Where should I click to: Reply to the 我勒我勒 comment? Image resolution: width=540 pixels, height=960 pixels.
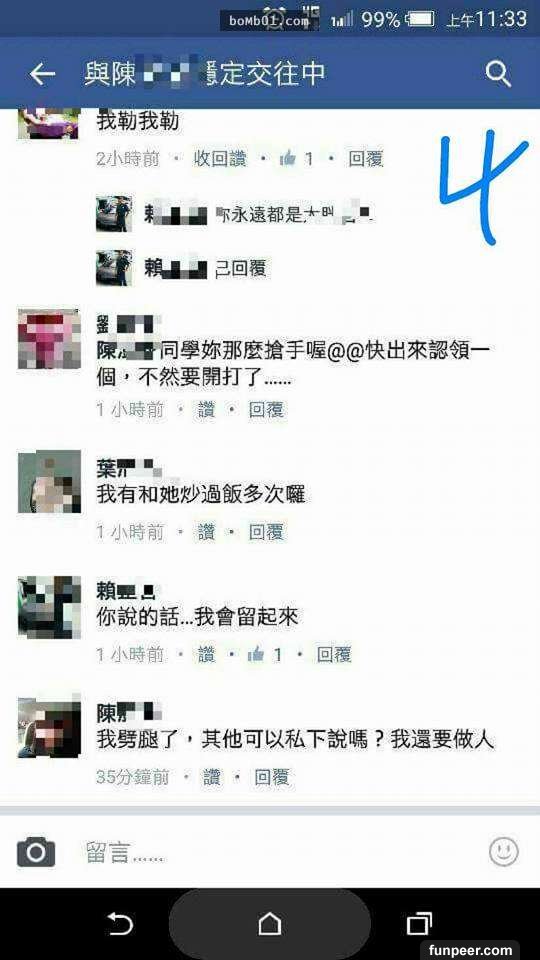[x=366, y=159]
